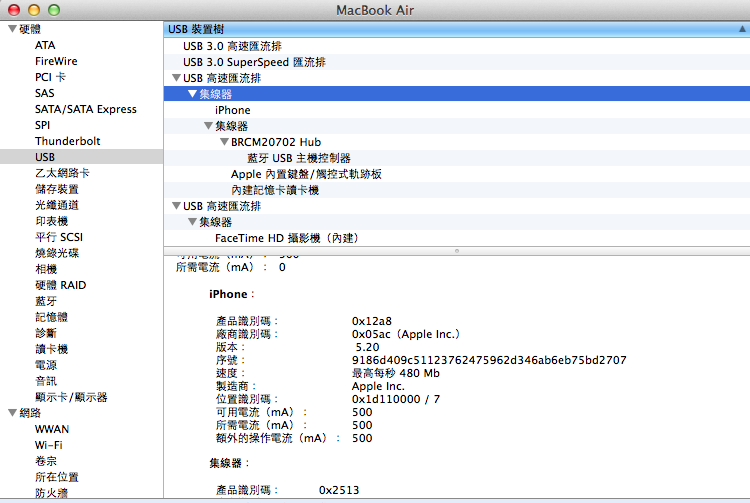Image resolution: width=750 pixels, height=503 pixels.
Task: Select 顯示卡/顯示器 in the sidebar
Action: [x=71, y=397]
